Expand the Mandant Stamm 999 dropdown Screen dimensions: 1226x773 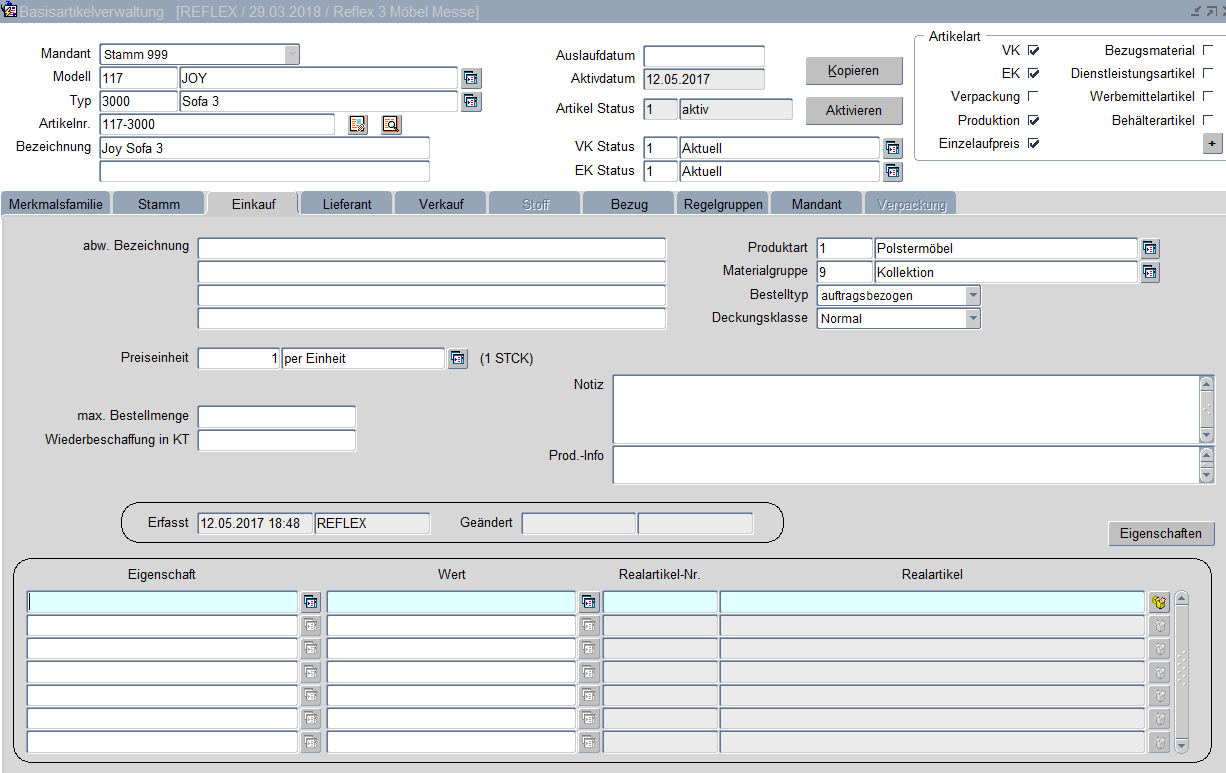(291, 54)
